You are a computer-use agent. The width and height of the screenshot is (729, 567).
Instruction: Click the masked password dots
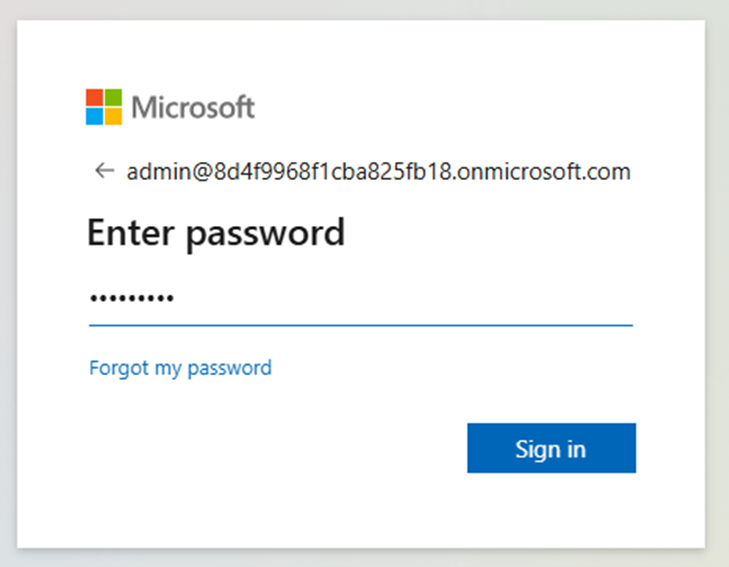coord(132,298)
